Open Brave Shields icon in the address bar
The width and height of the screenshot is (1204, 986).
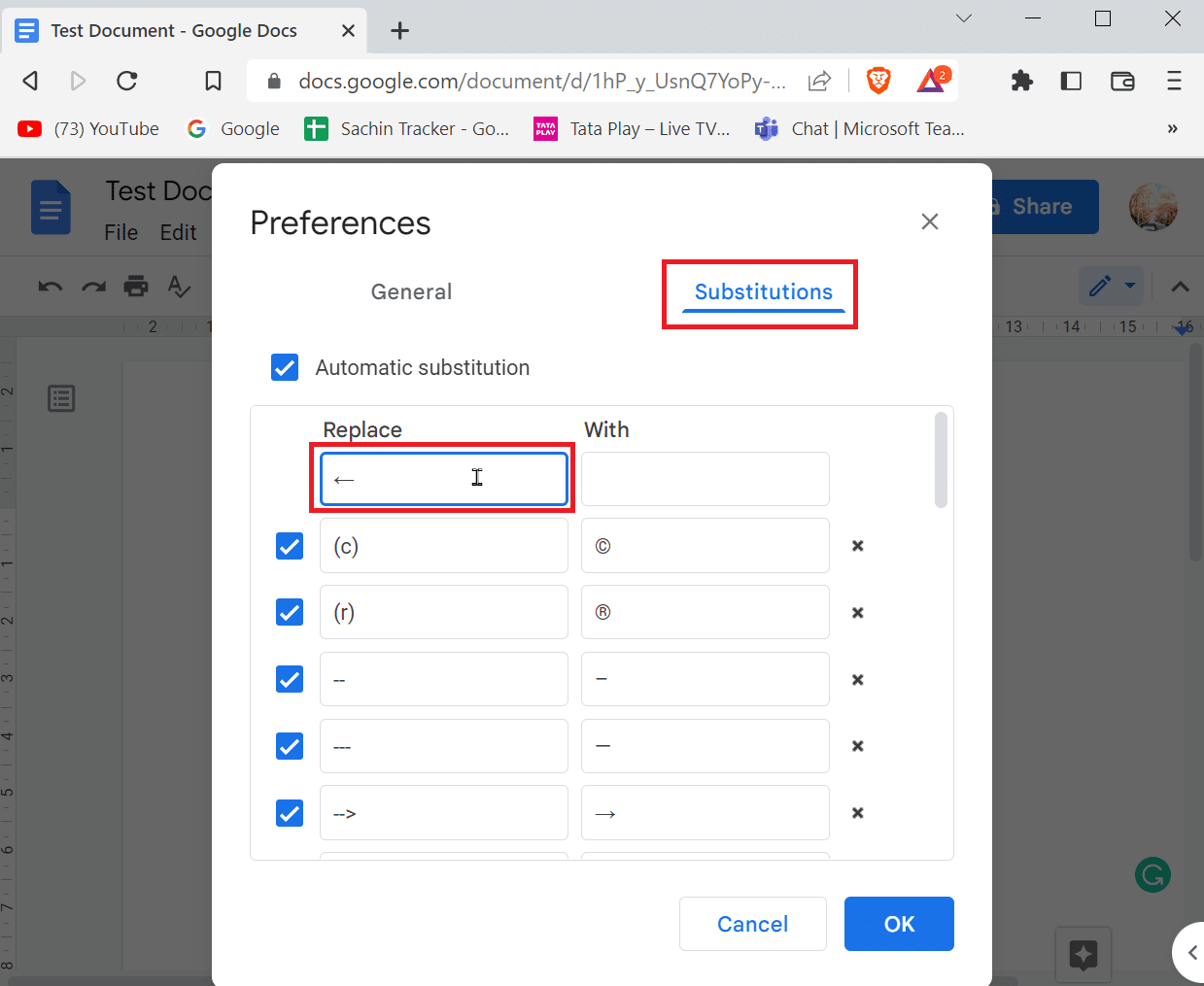pyautogui.click(x=878, y=81)
